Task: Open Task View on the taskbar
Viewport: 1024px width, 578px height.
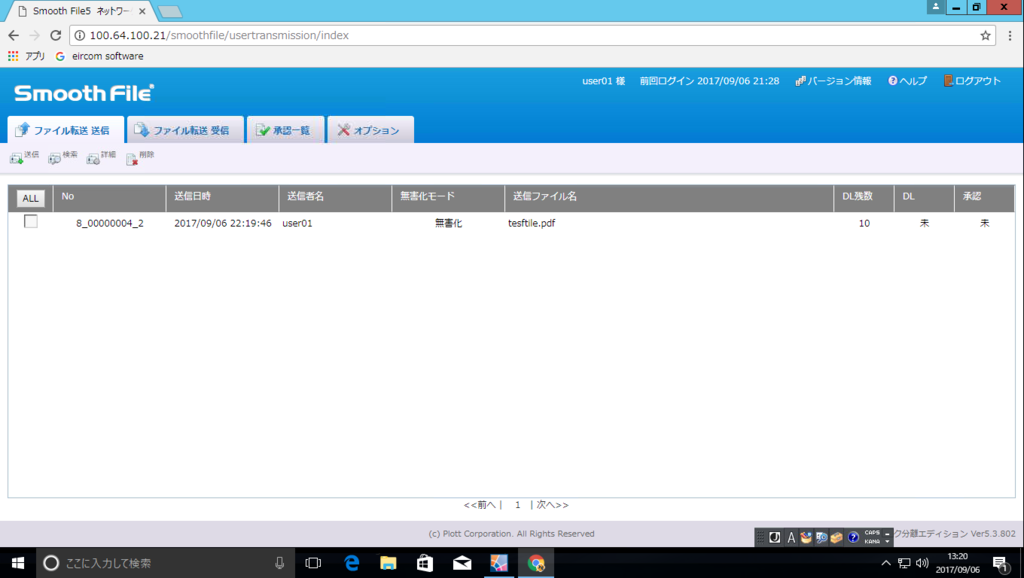Action: (313, 562)
